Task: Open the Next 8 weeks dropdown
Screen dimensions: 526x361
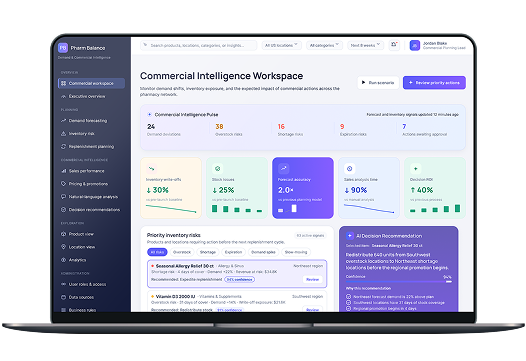Action: pyautogui.click(x=365, y=45)
